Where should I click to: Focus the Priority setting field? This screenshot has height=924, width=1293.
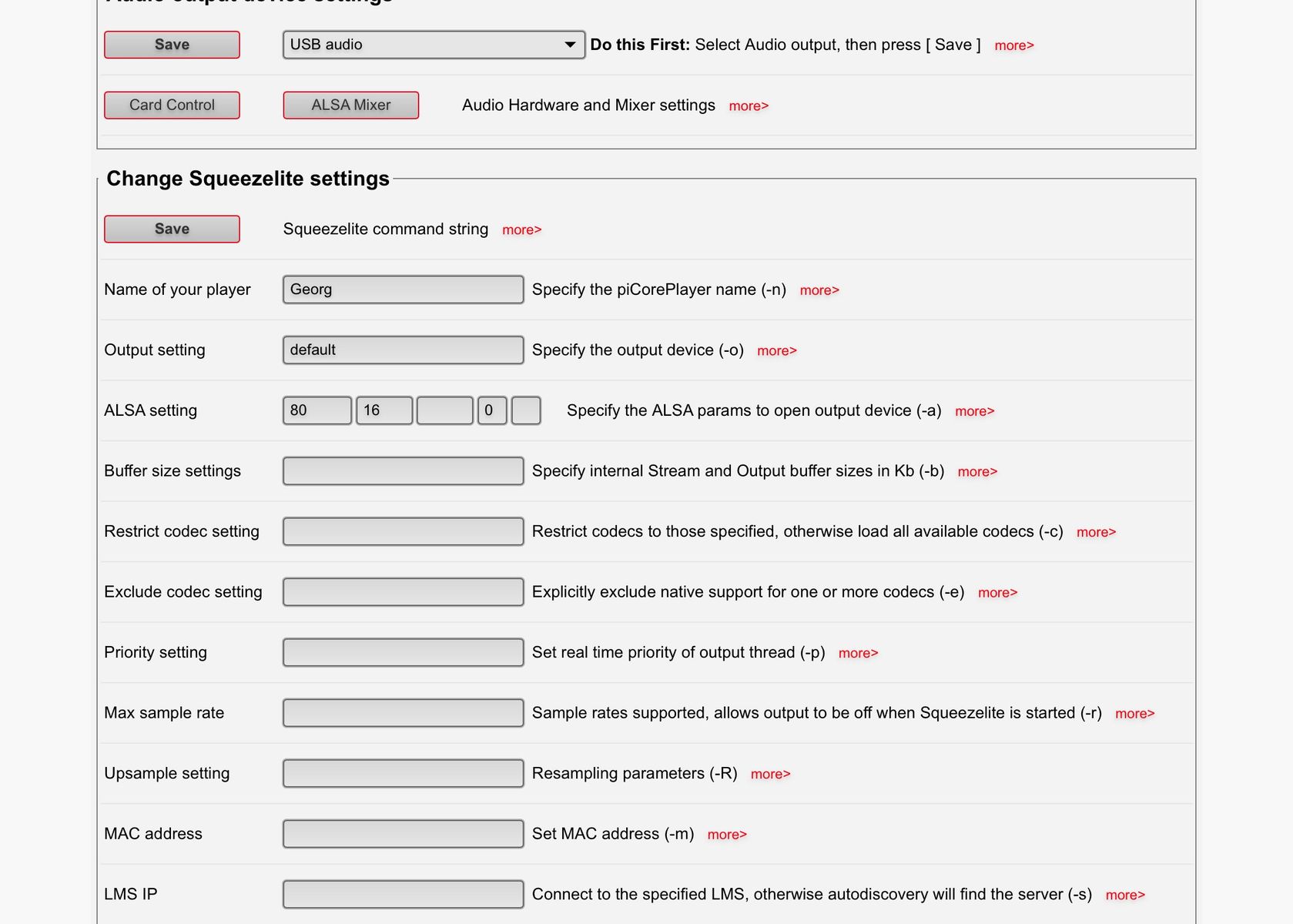[404, 652]
